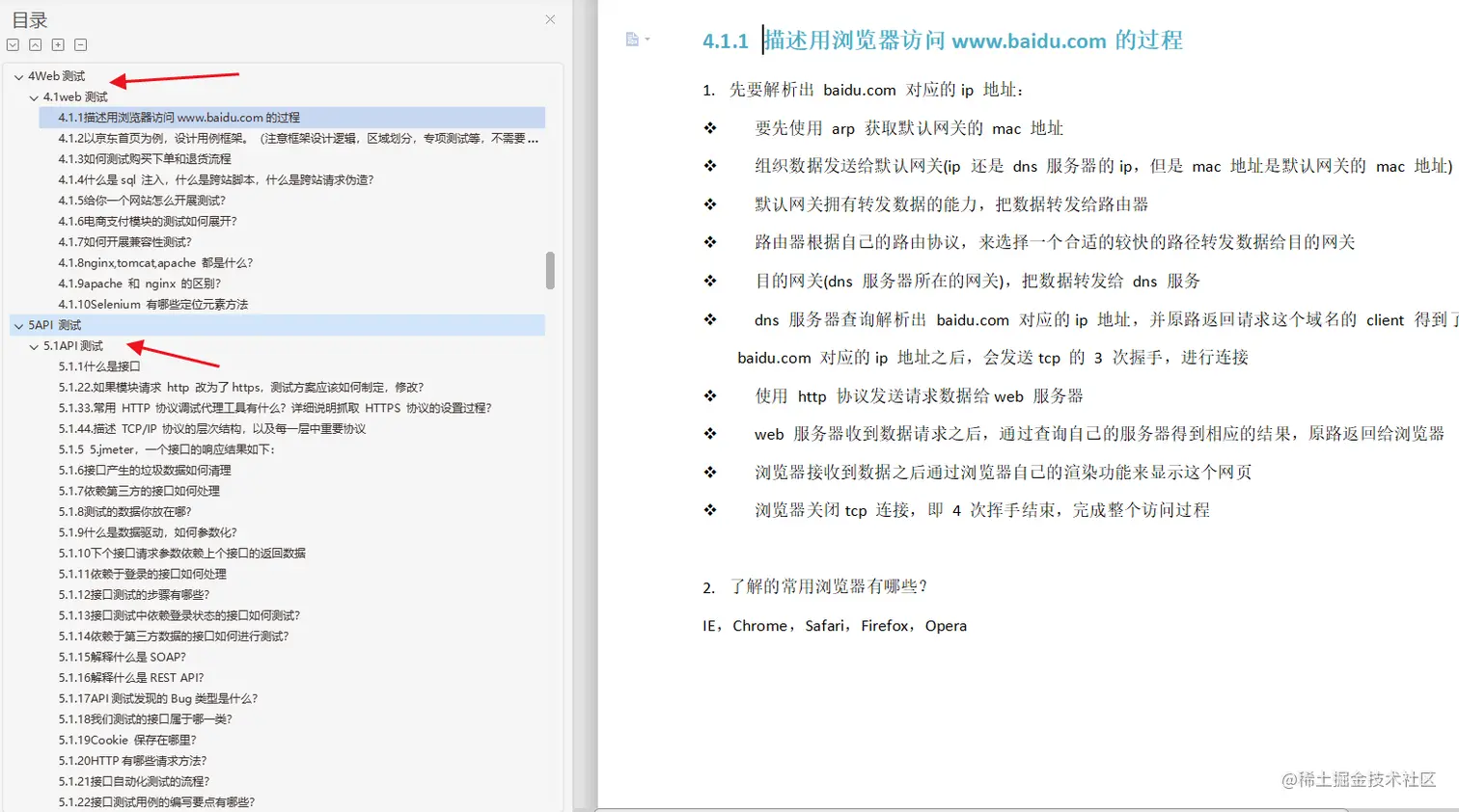1459x812 pixels.
Task: Select 5.1.20HTTP 有哪些请求方法?
Action: pyautogui.click(x=133, y=760)
